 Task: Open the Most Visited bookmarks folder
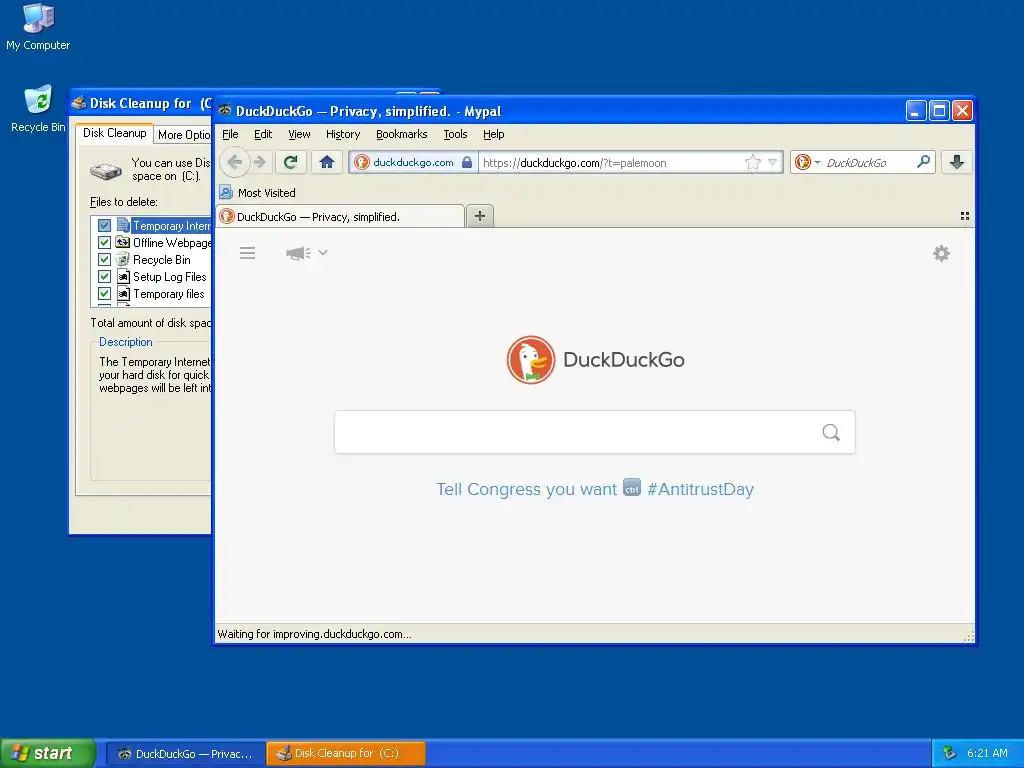258,193
